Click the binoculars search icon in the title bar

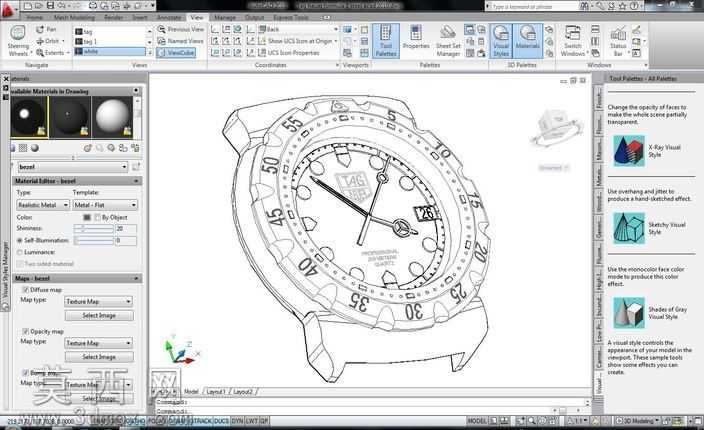[584, 6]
